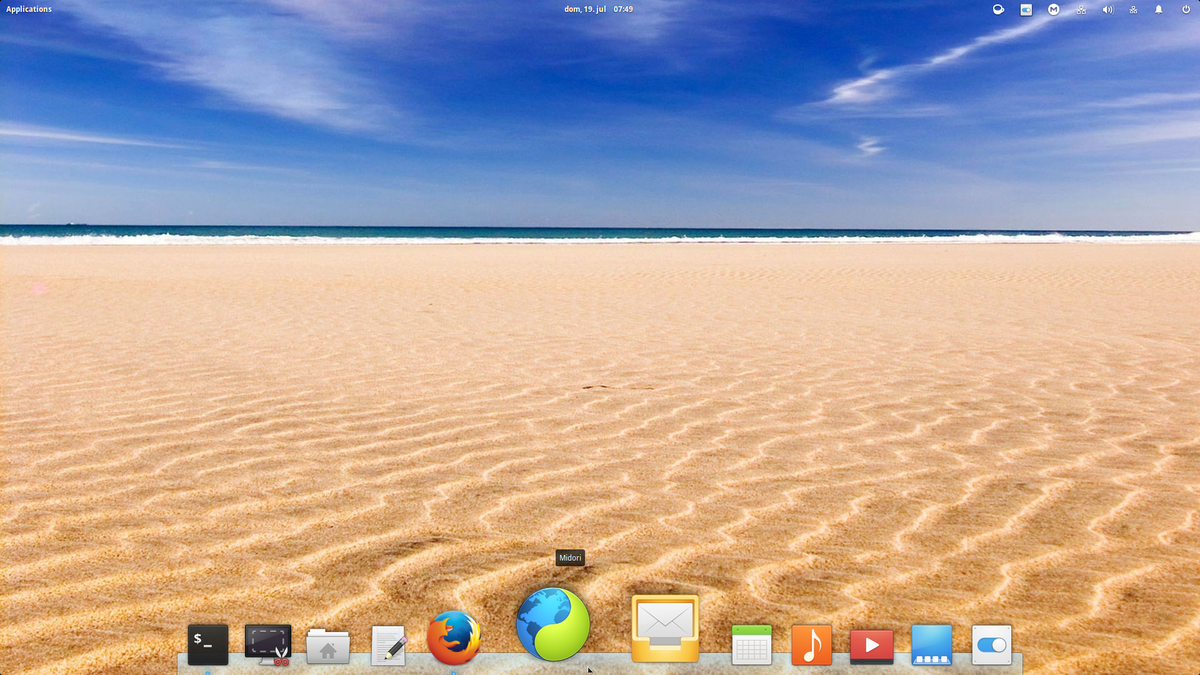This screenshot has height=675, width=1200.
Task: Open the blue multitasking view icon
Action: (x=932, y=645)
